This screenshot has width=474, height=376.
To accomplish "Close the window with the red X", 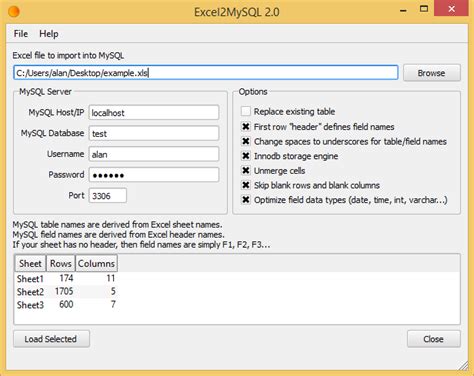I will pos(451,8).
